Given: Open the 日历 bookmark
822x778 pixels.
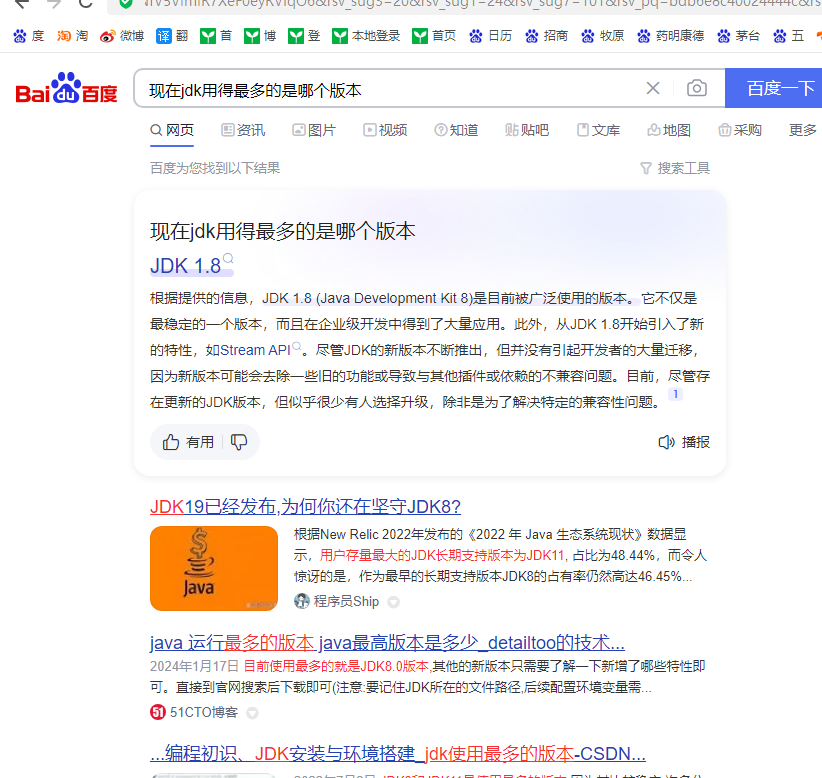Looking at the screenshot, I should click(x=490, y=36).
